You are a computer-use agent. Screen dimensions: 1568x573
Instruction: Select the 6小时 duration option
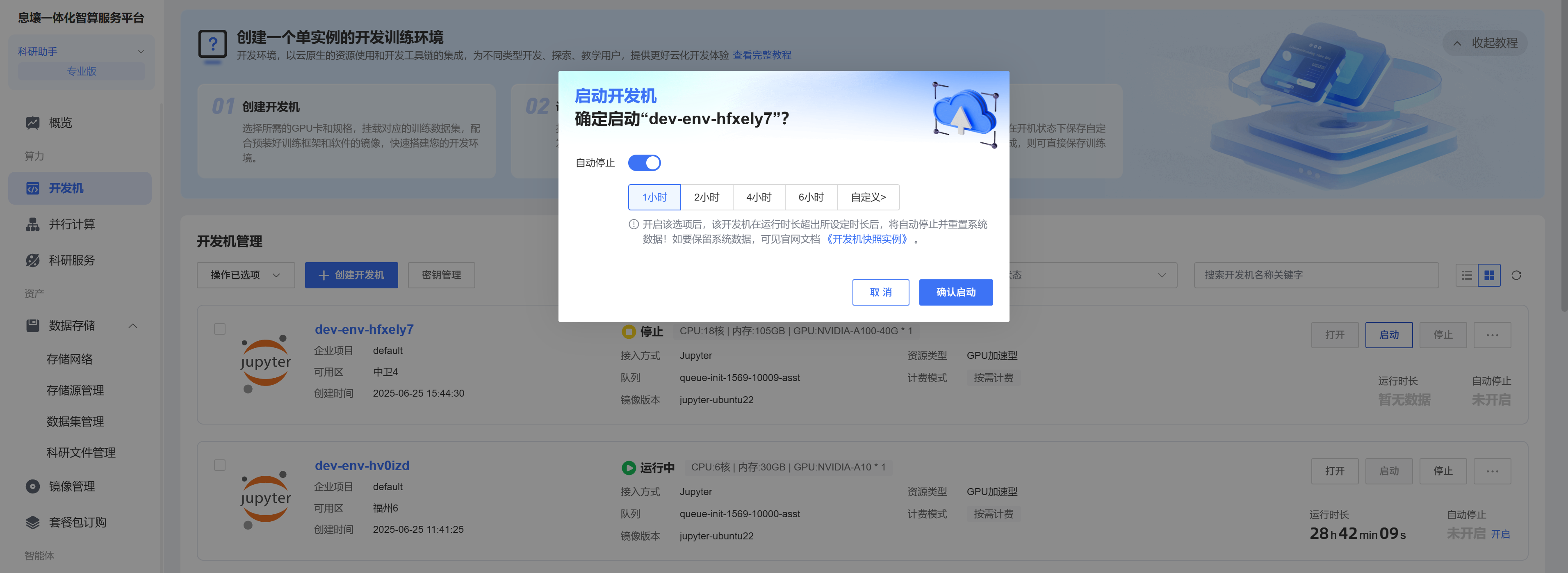click(811, 197)
